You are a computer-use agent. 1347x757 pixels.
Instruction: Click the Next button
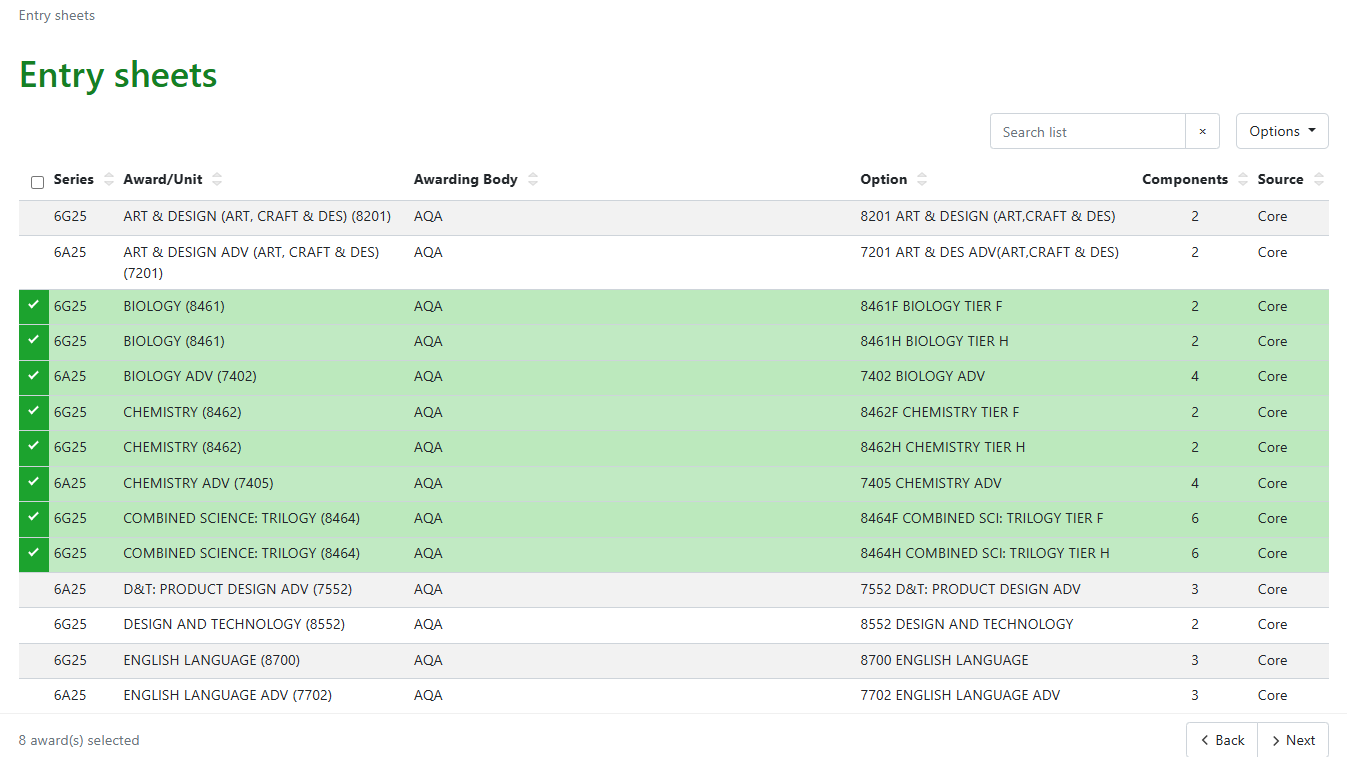tap(1293, 740)
